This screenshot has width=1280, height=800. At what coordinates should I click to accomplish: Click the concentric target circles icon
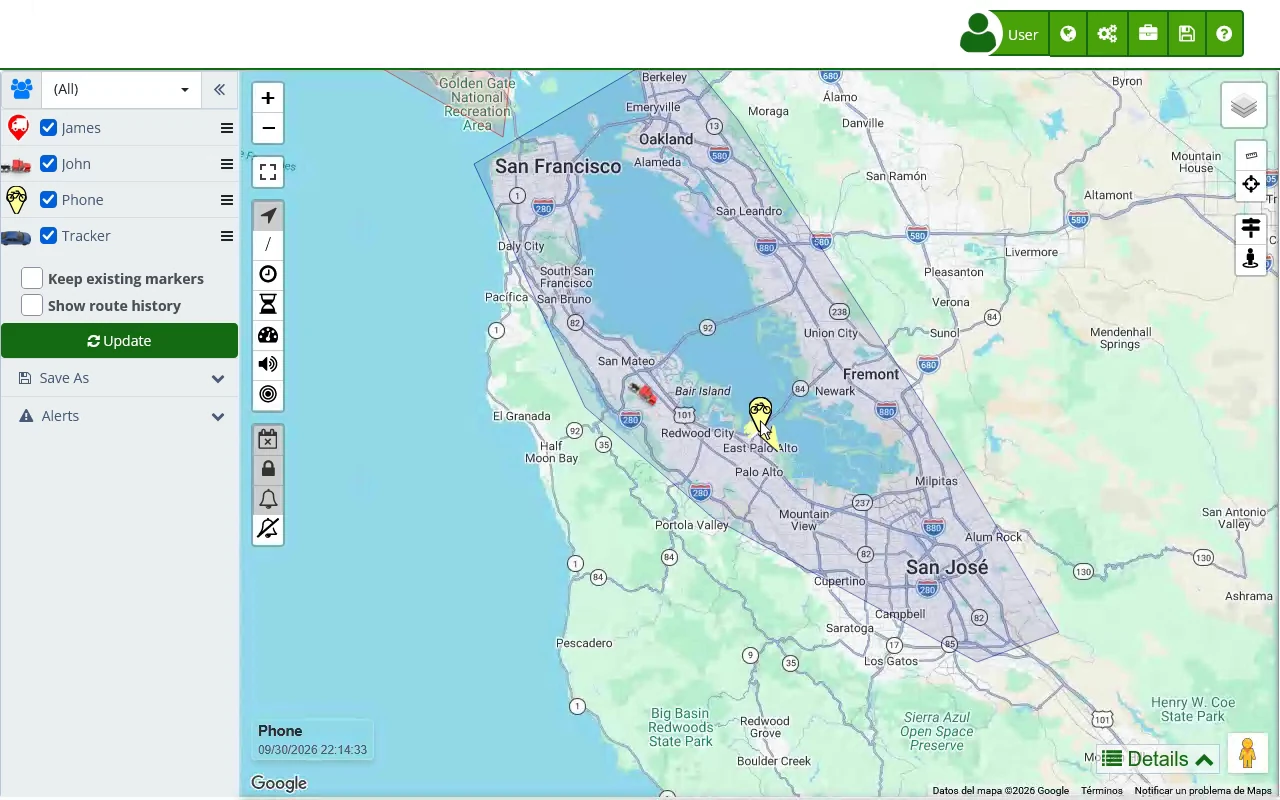(268, 394)
